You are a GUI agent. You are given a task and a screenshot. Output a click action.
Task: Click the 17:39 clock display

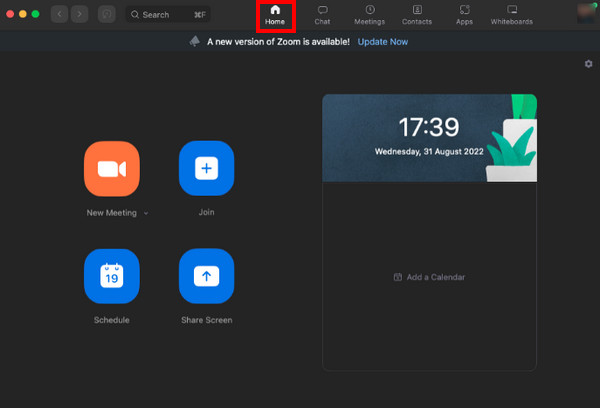coord(429,127)
